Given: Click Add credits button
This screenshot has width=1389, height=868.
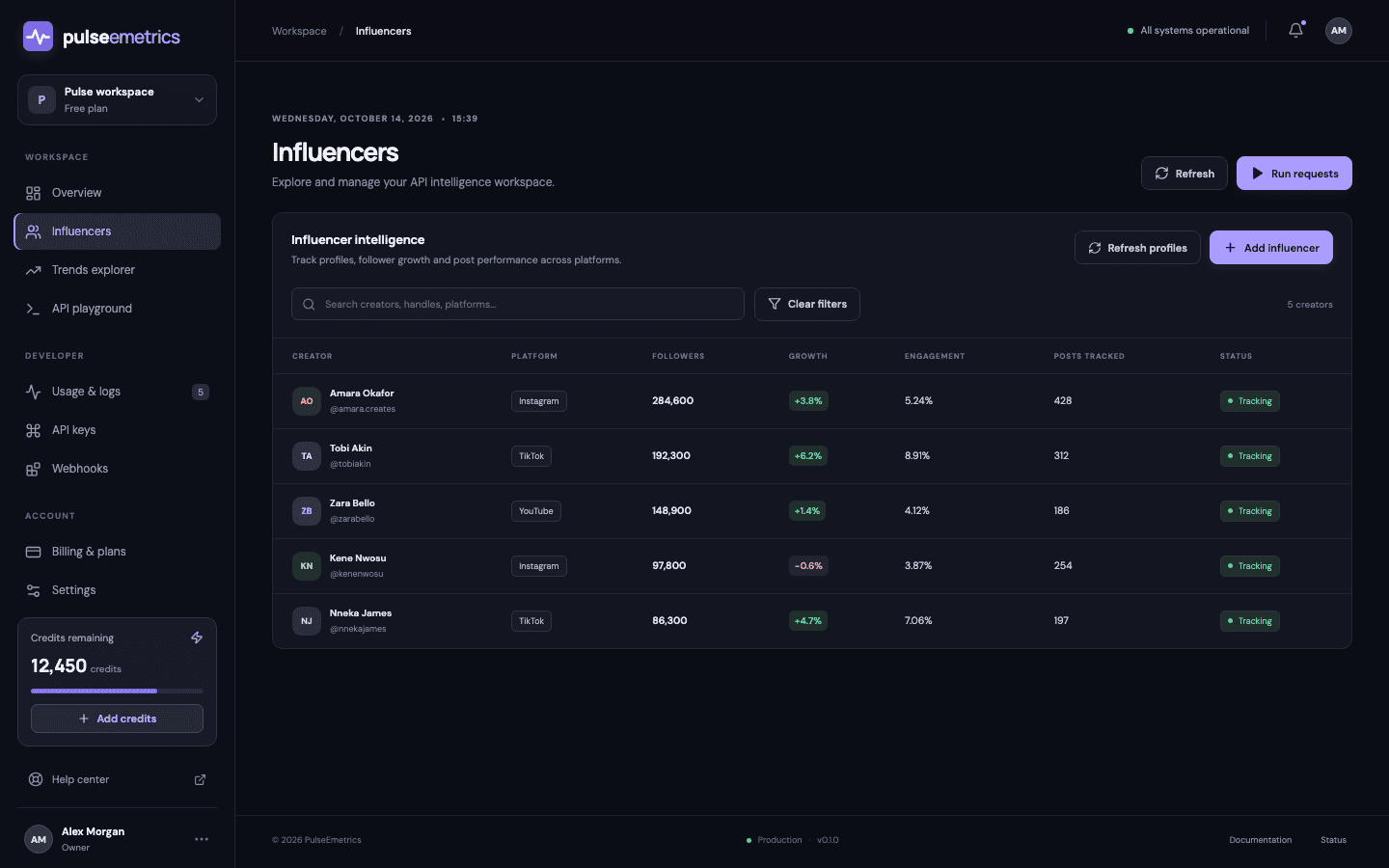Looking at the screenshot, I should (117, 719).
